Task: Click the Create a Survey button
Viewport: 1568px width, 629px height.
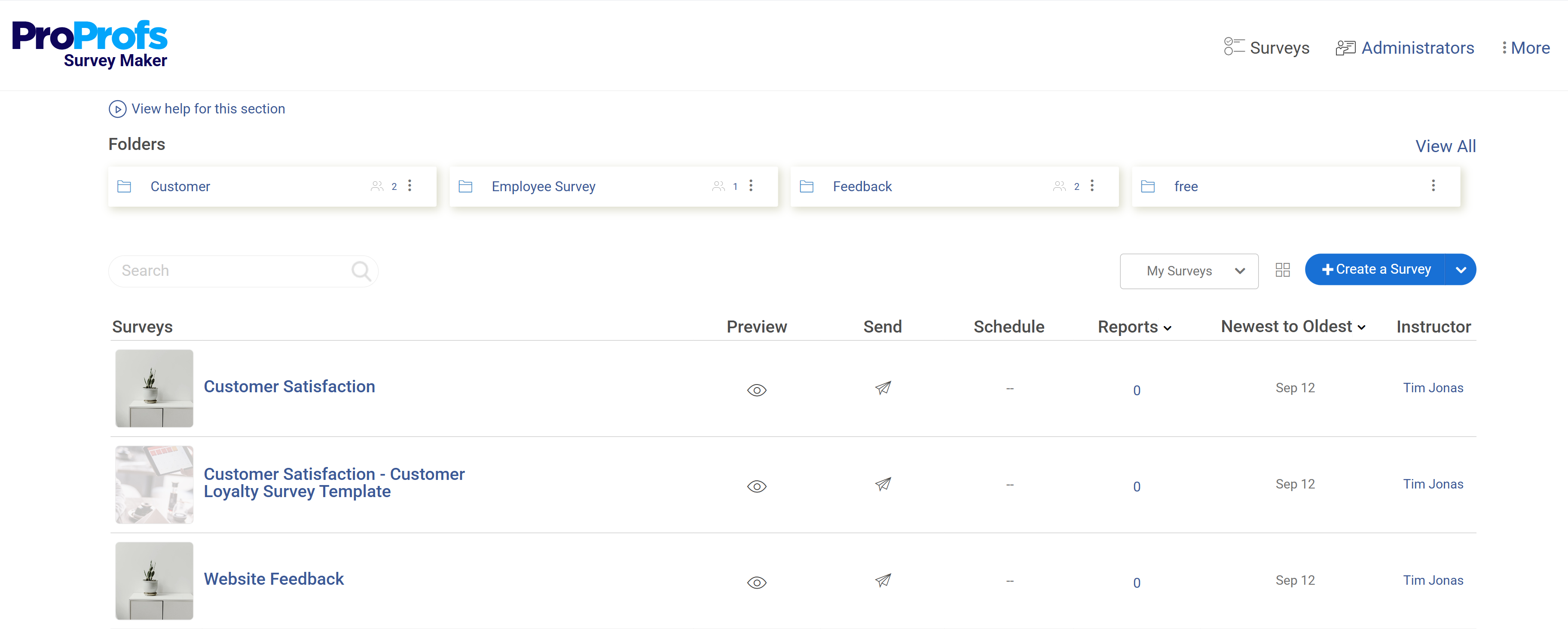Action: 1377,269
